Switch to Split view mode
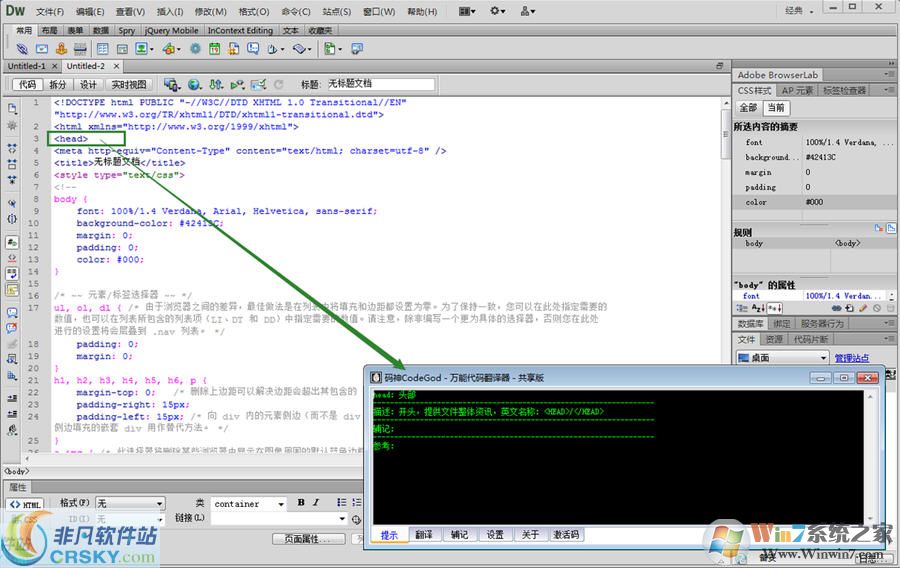The image size is (900, 568). pos(58,85)
